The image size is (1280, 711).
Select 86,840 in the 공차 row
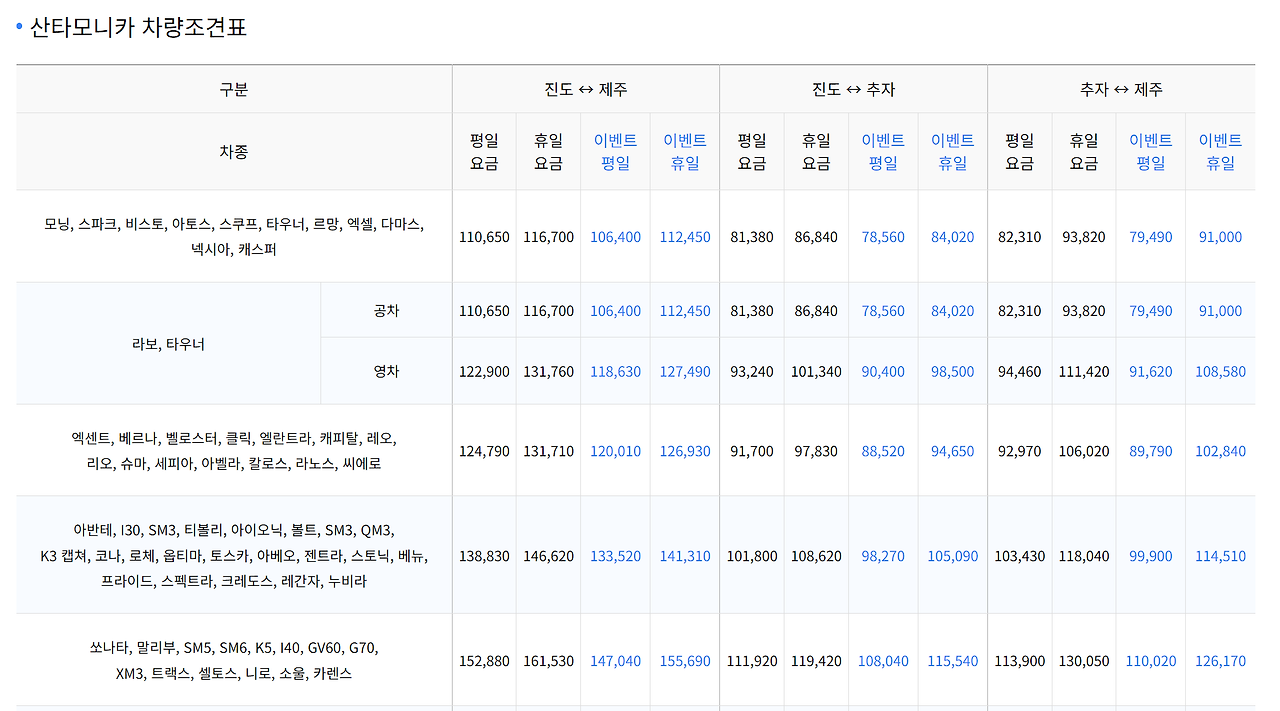816,311
